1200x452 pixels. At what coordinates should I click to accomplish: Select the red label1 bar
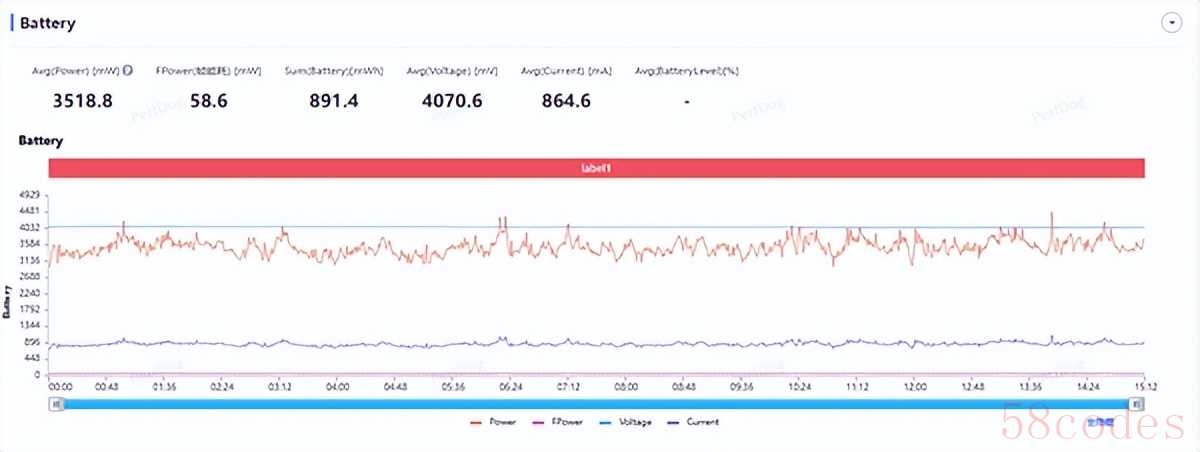coord(596,169)
